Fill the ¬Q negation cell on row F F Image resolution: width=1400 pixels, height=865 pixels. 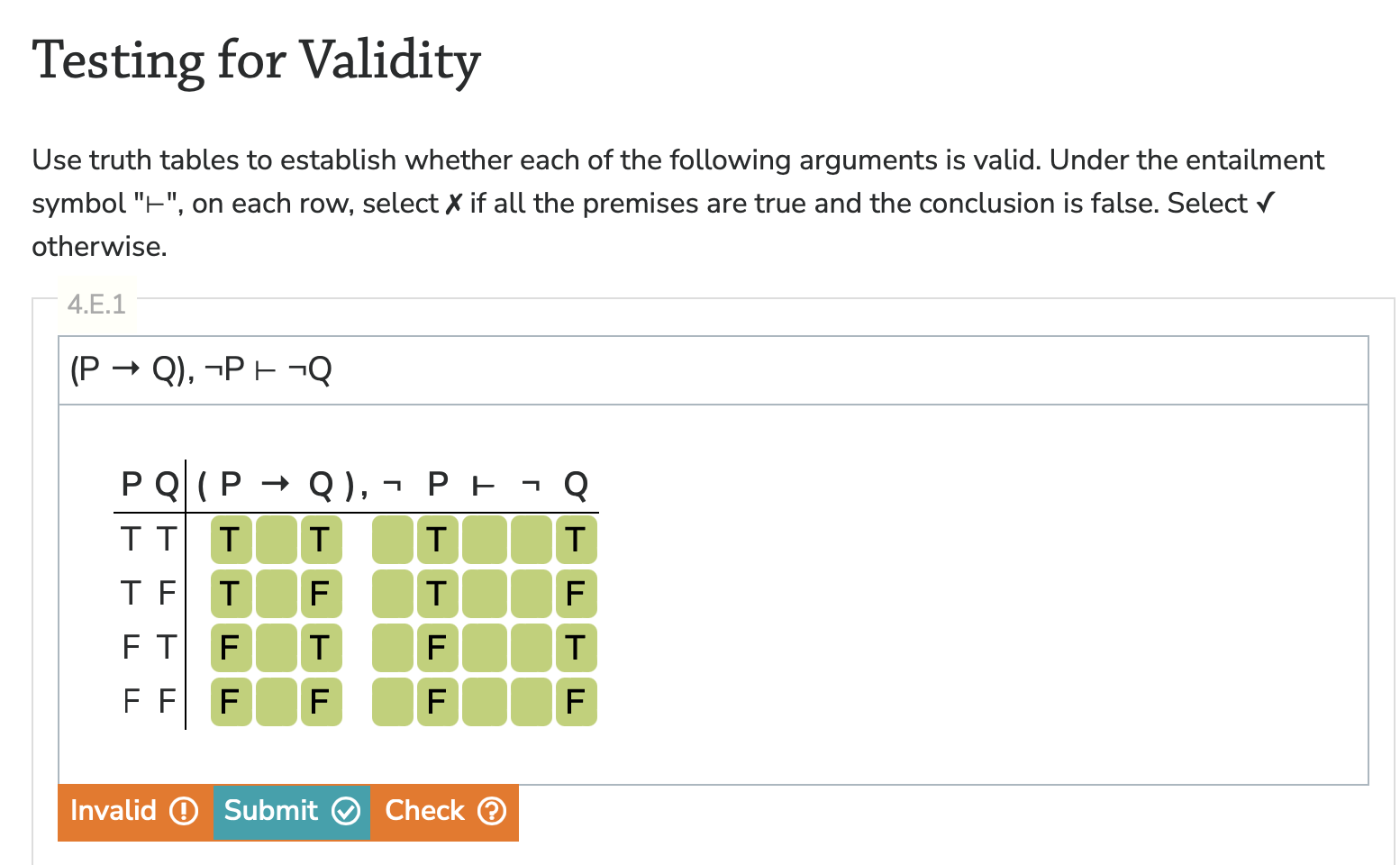point(529,701)
